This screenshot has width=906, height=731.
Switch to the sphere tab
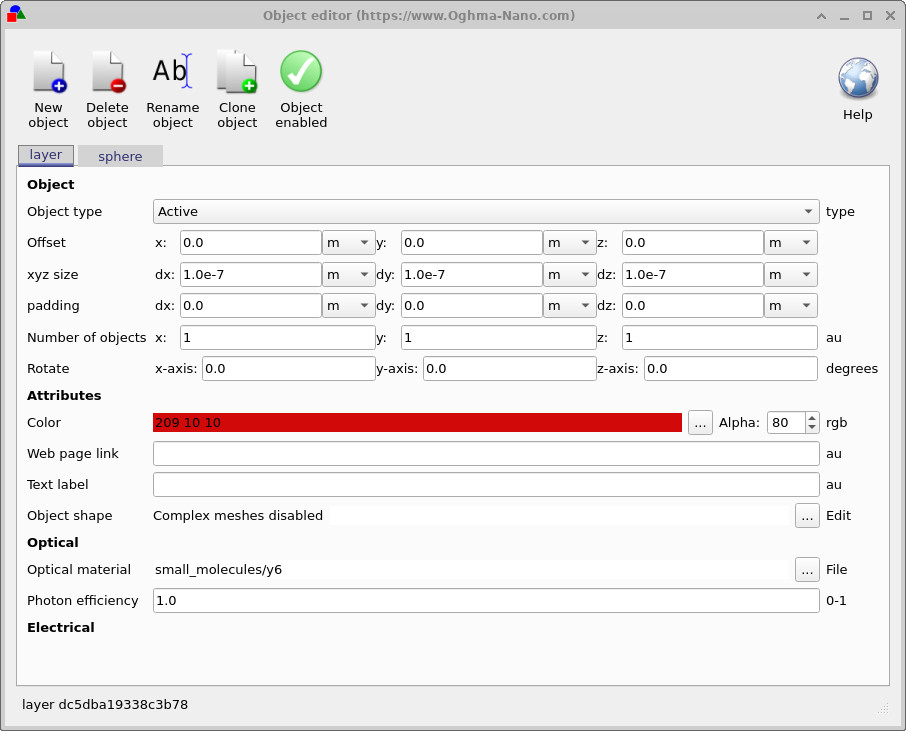pyautogui.click(x=120, y=156)
